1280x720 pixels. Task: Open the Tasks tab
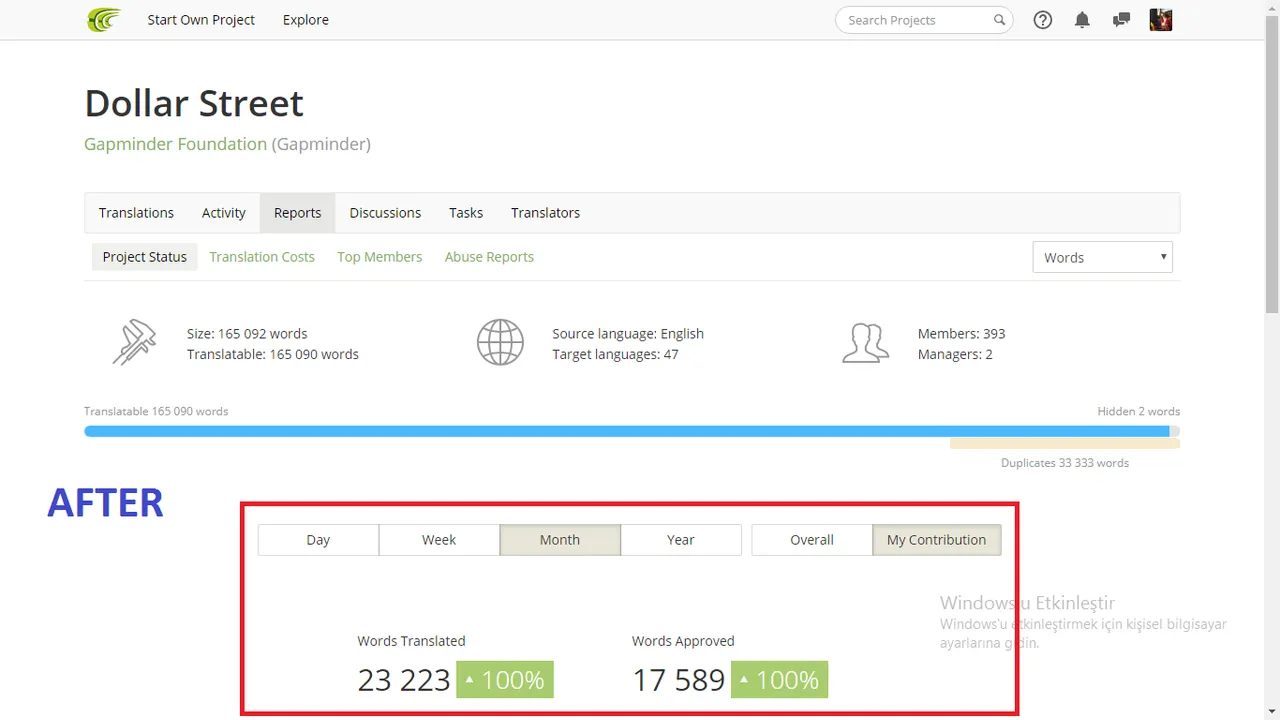pos(466,213)
